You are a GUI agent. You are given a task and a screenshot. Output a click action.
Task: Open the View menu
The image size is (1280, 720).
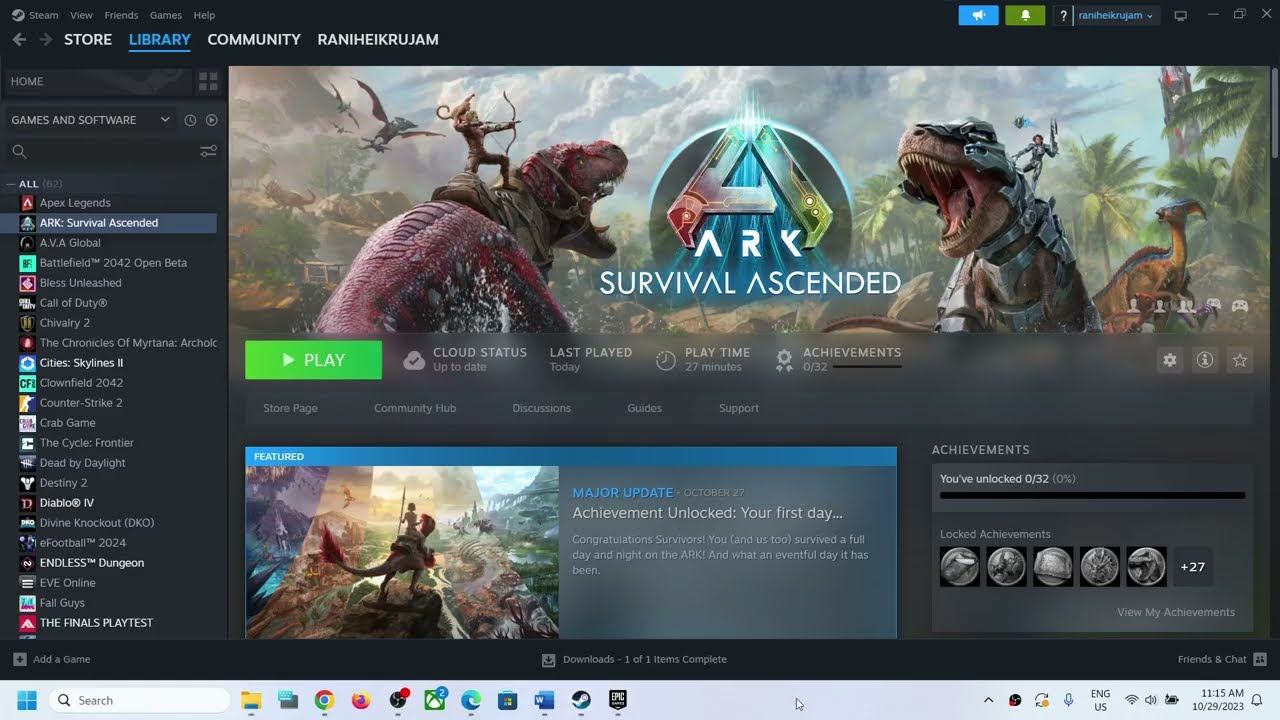[x=82, y=15]
